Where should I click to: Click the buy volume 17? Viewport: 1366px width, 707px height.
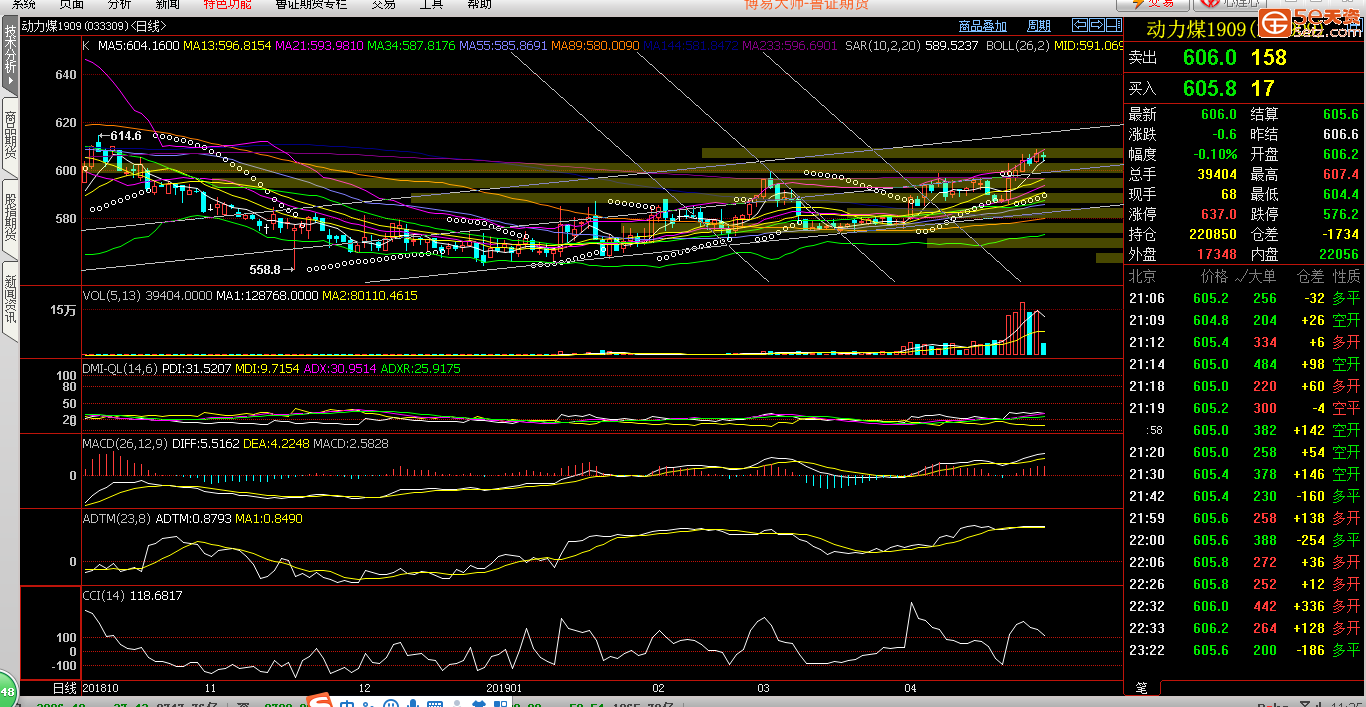[1262, 88]
